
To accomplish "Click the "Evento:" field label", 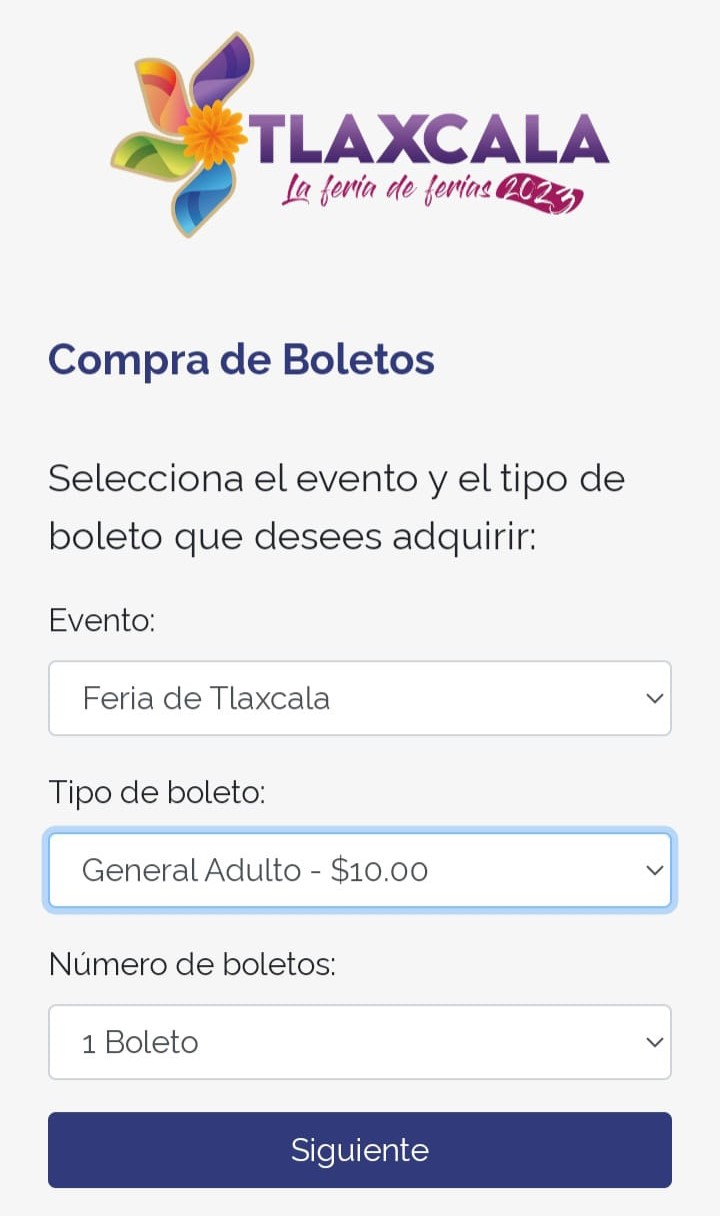I will pos(102,621).
